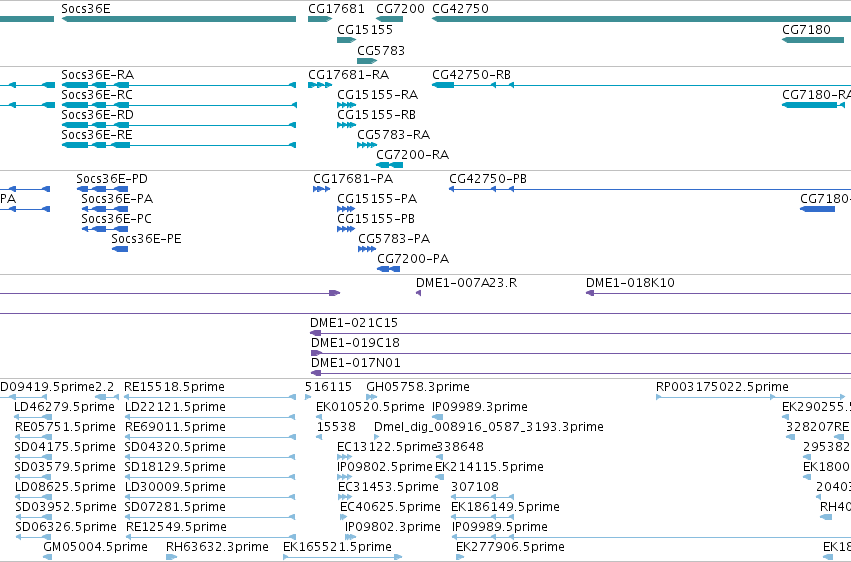Click protein CG17681-PA
Image resolution: width=851 pixels, height=562 pixels.
tap(353, 179)
